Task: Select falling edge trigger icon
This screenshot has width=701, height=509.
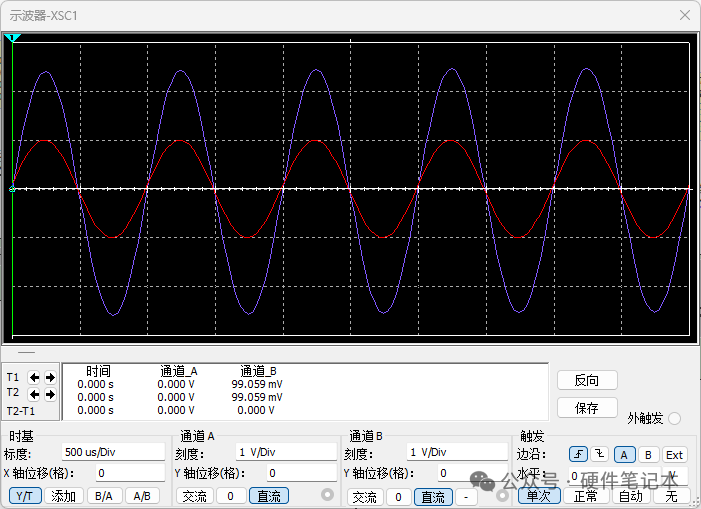Action: tap(599, 455)
